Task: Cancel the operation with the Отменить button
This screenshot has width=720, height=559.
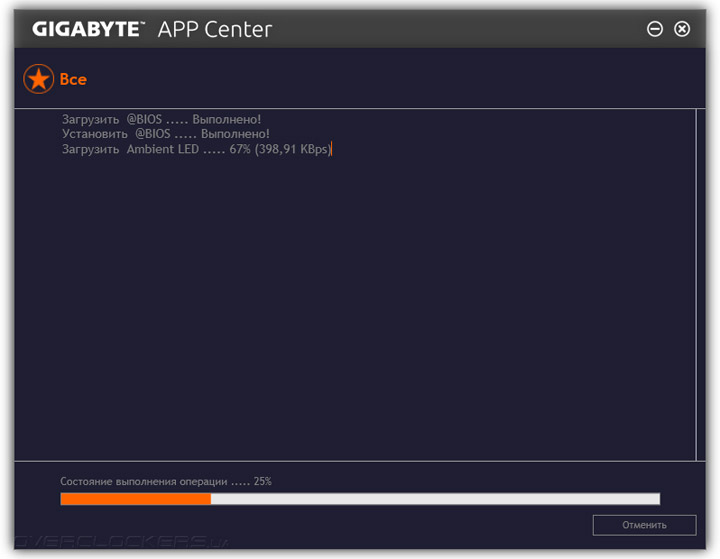Action: (644, 525)
